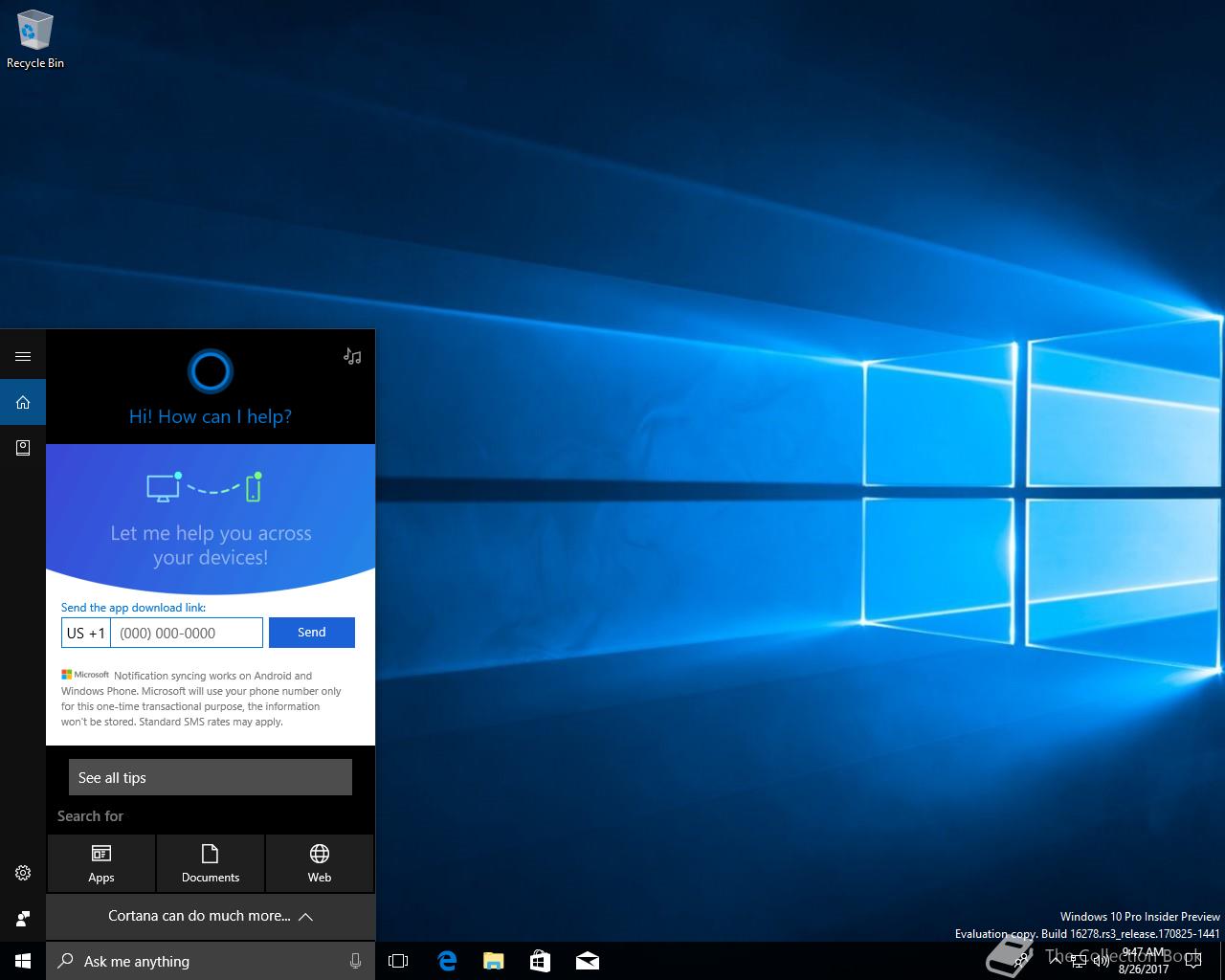The image size is (1225, 980).
Task: Click the show desktop taskbar edge button
Action: (1222, 961)
